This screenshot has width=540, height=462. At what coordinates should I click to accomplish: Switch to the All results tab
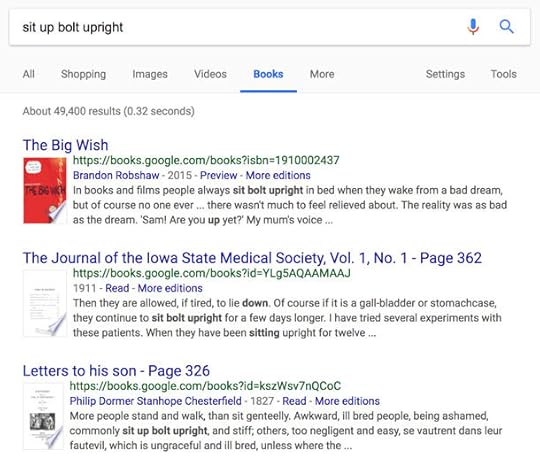click(29, 74)
